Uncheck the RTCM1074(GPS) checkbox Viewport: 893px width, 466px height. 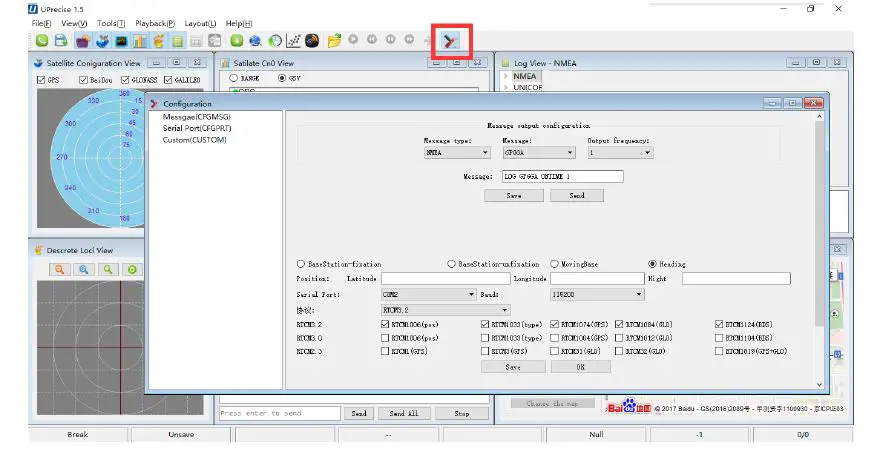point(555,324)
